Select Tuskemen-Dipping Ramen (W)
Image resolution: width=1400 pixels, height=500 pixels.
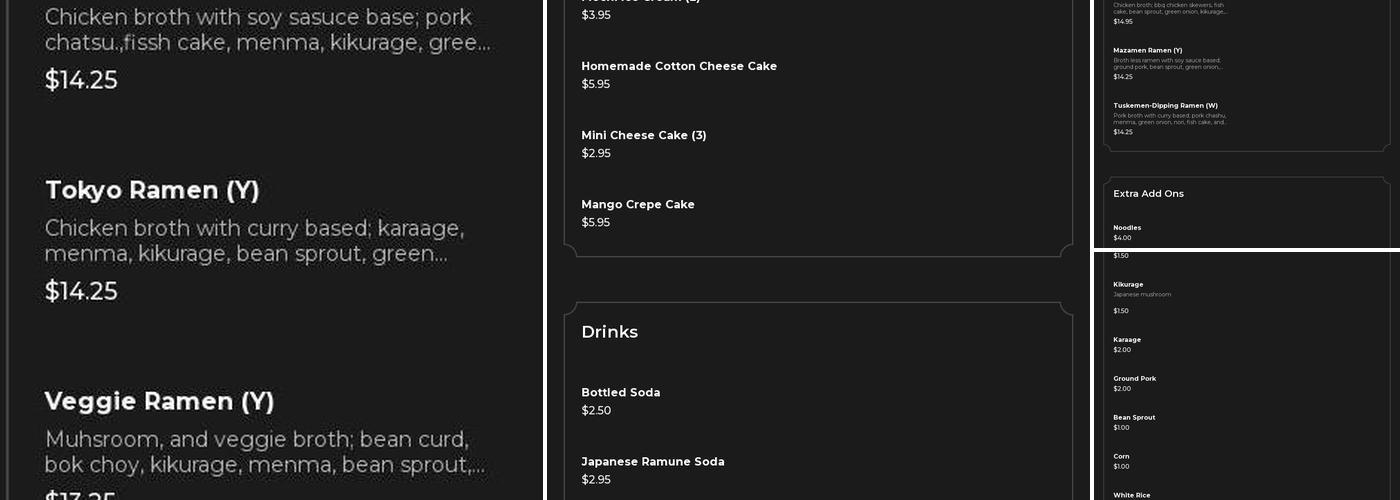[x=1165, y=106]
